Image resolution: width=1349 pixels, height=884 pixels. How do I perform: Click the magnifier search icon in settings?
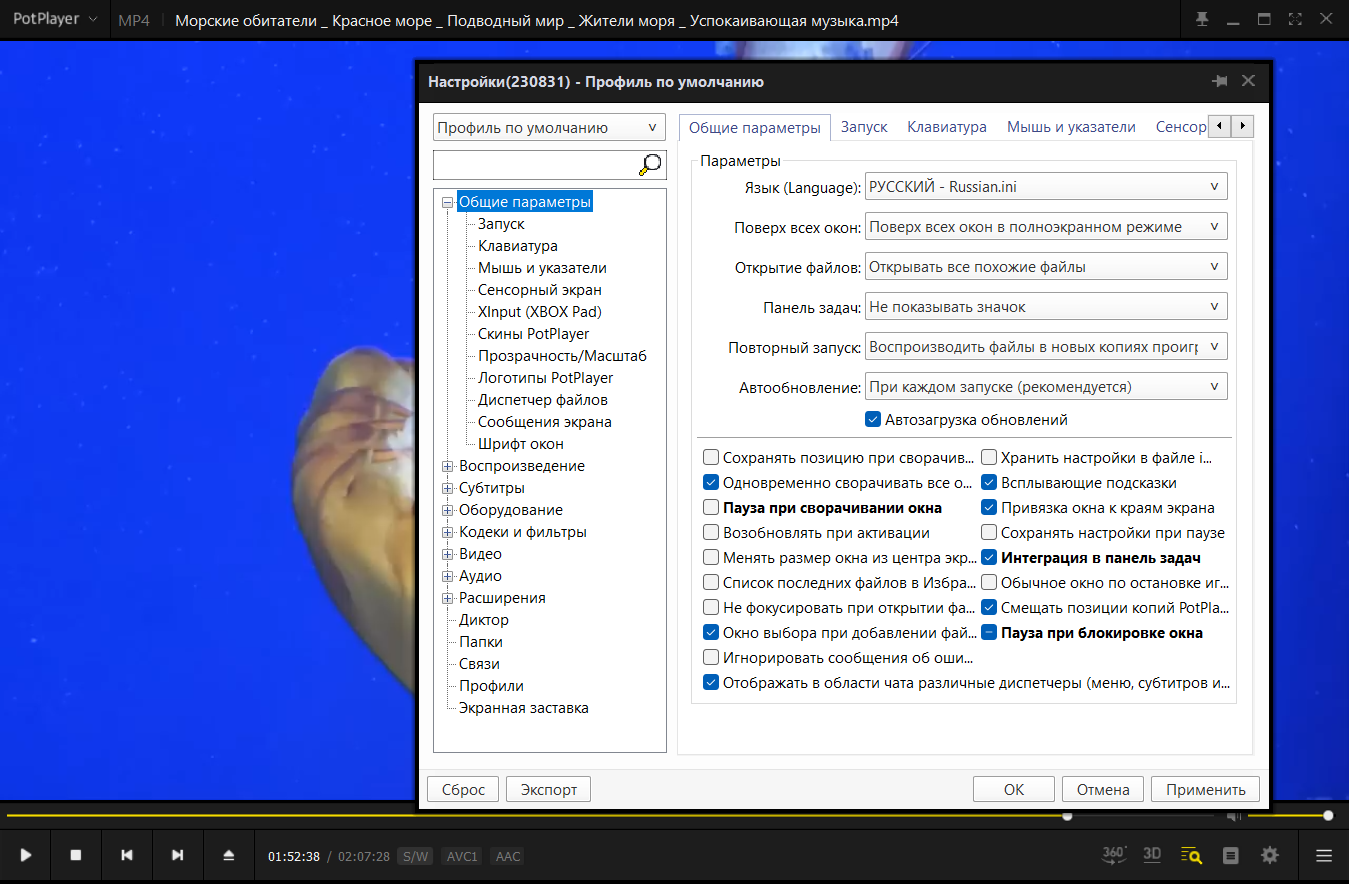(x=651, y=164)
